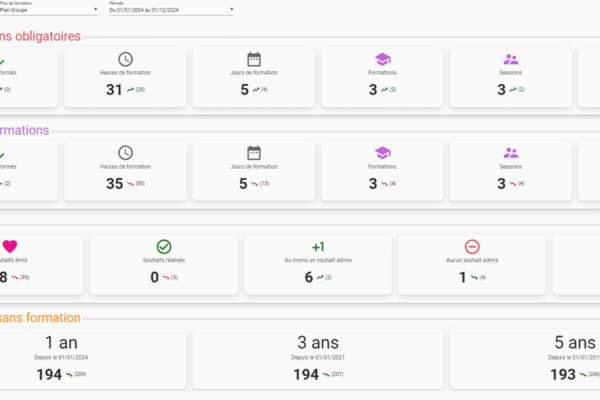The image size is (600, 400).
Task: Select 'Au moins un souhait admis' label
Action: (318, 260)
